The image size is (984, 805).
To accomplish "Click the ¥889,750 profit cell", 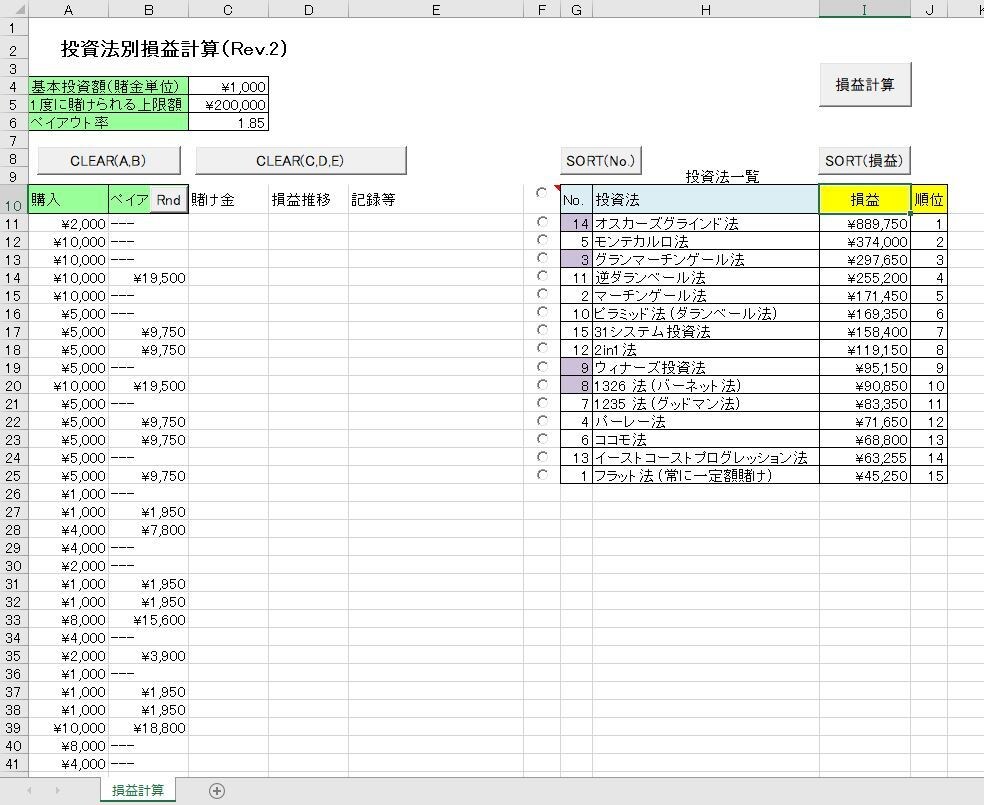I will pos(865,223).
